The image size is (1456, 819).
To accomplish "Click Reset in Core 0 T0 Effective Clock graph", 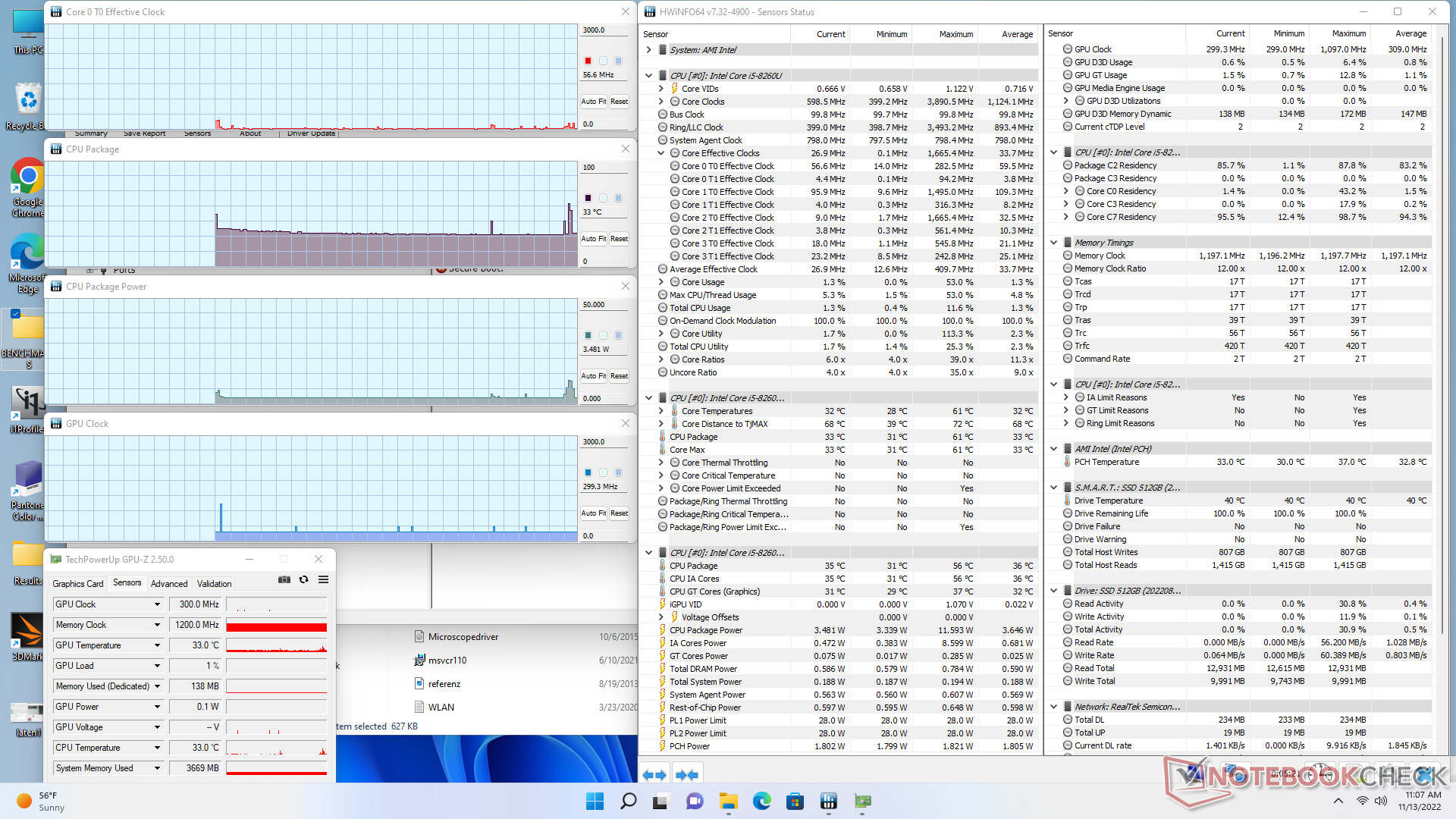I will tap(620, 102).
